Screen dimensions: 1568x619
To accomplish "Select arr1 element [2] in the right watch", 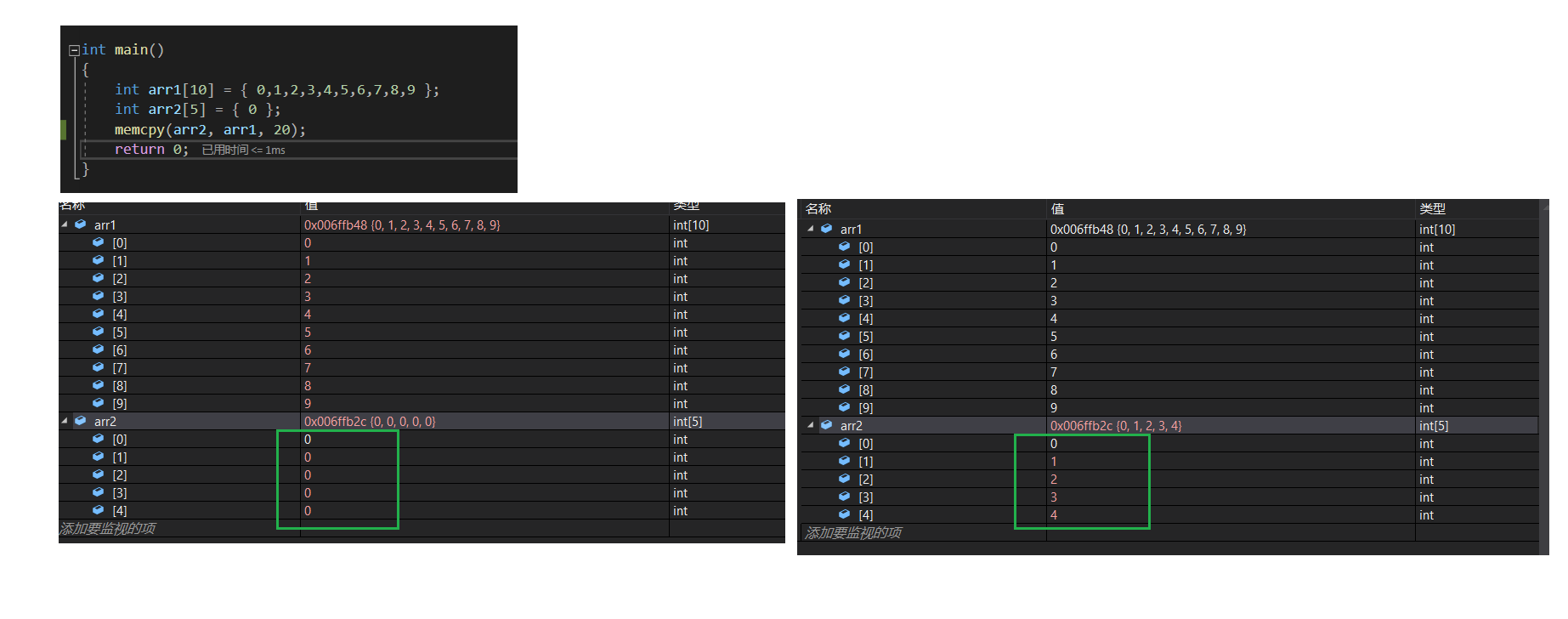I will [x=1169, y=282].
